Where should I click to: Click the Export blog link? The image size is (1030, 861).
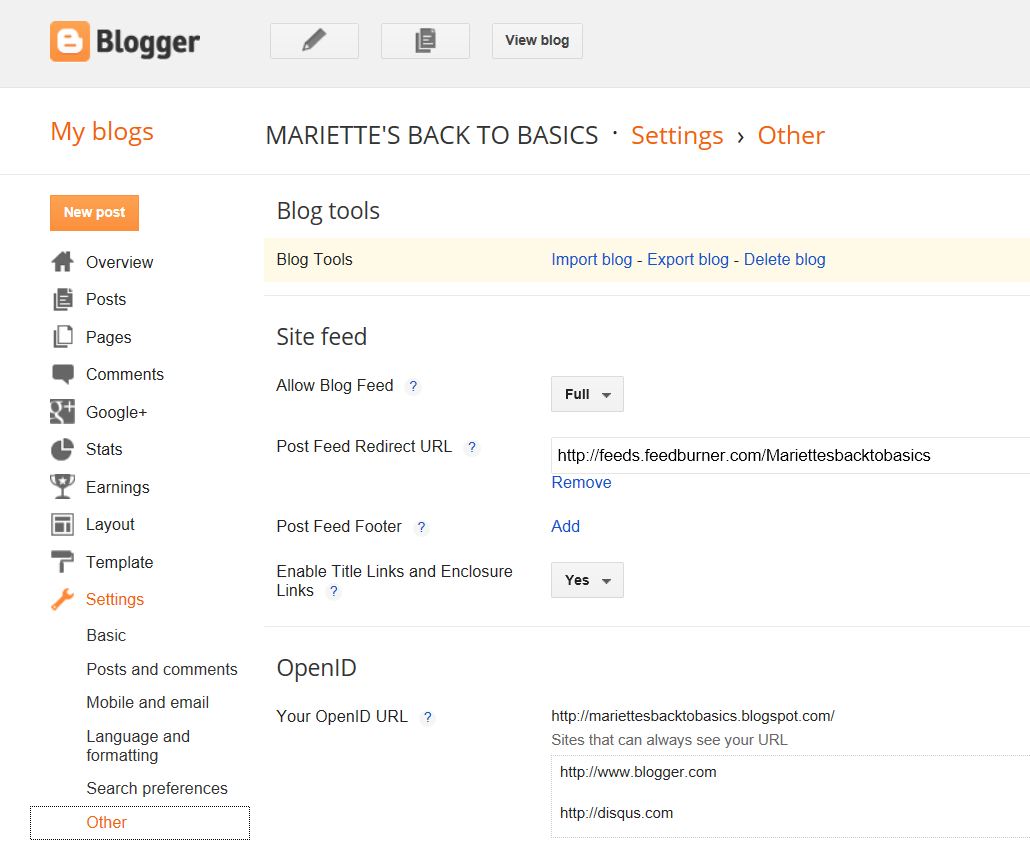pos(688,259)
